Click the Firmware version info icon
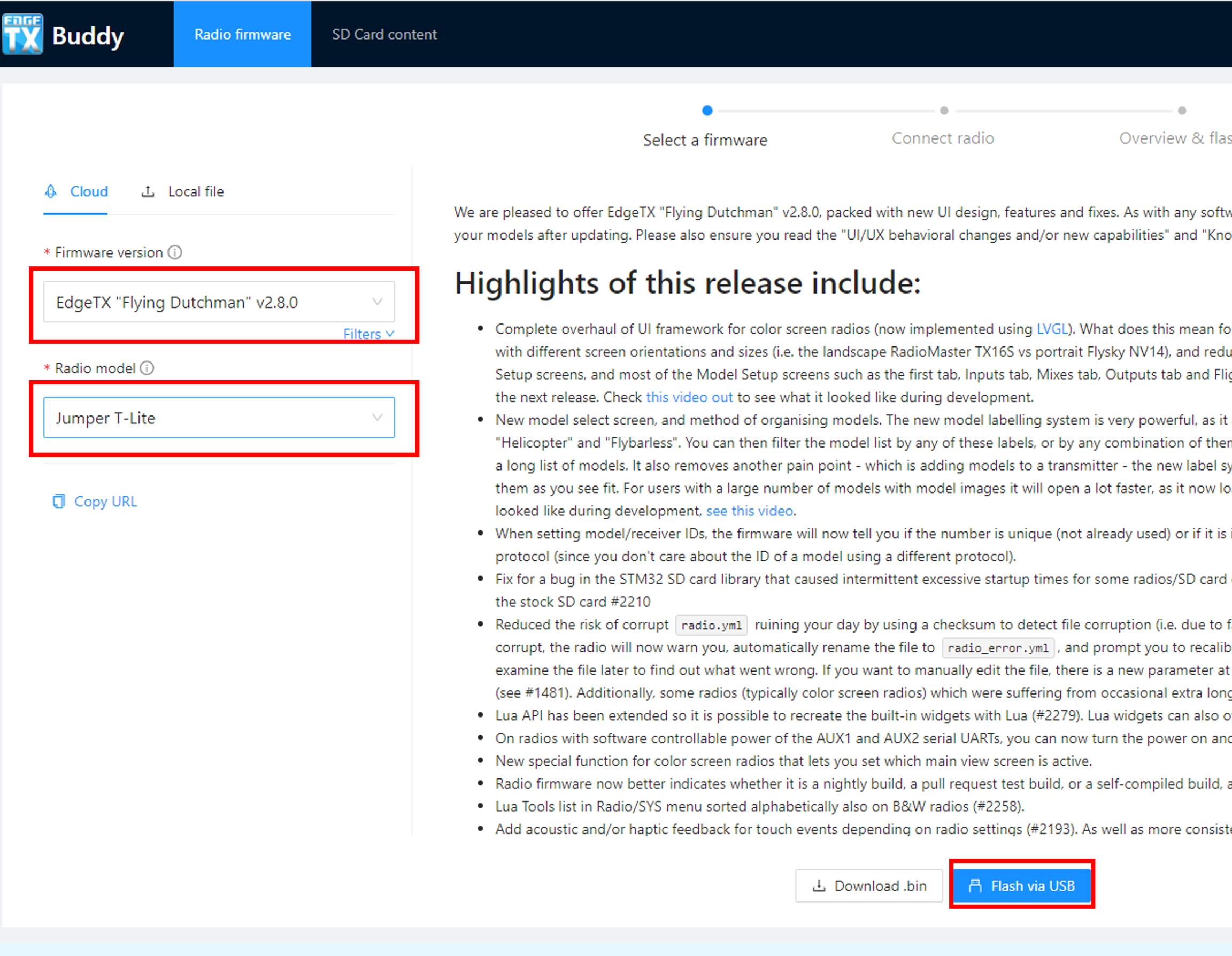 point(175,252)
